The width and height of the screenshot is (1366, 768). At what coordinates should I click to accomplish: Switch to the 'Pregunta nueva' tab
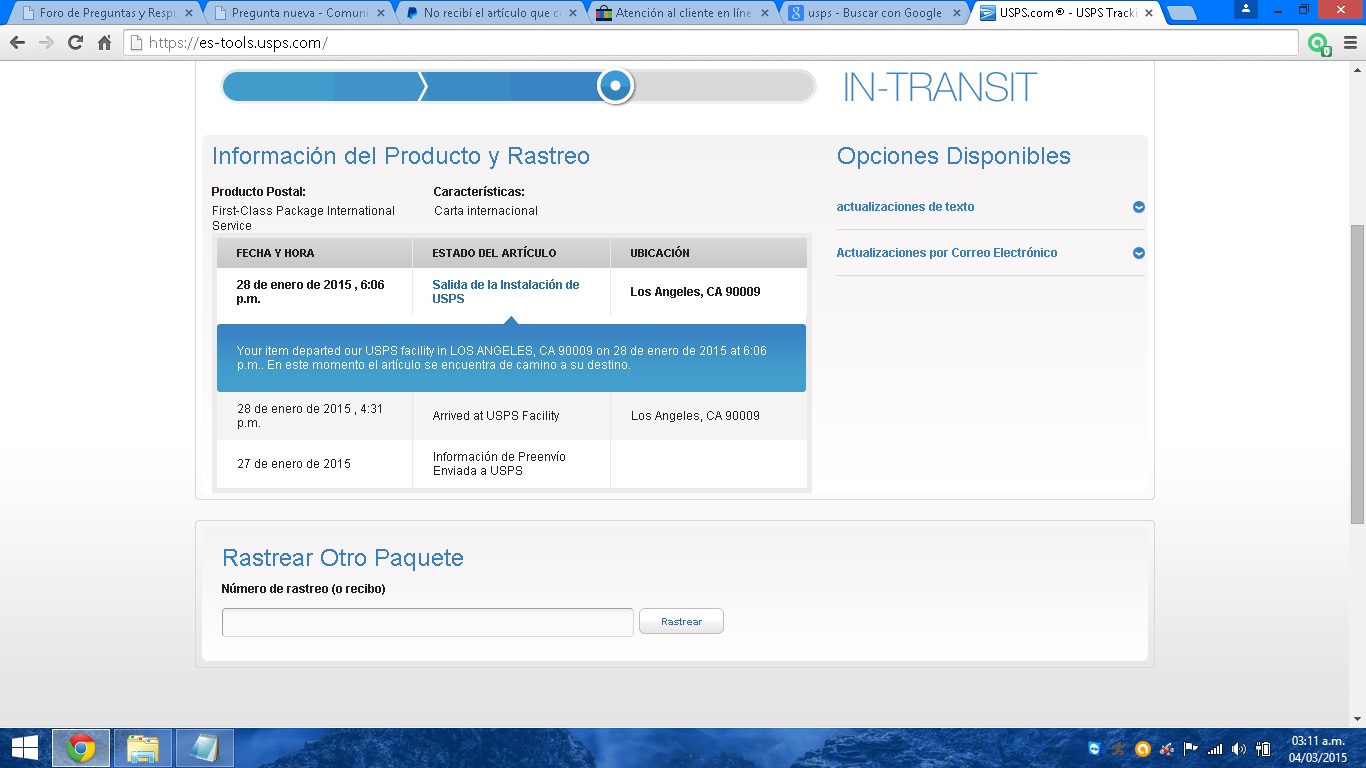tap(295, 13)
